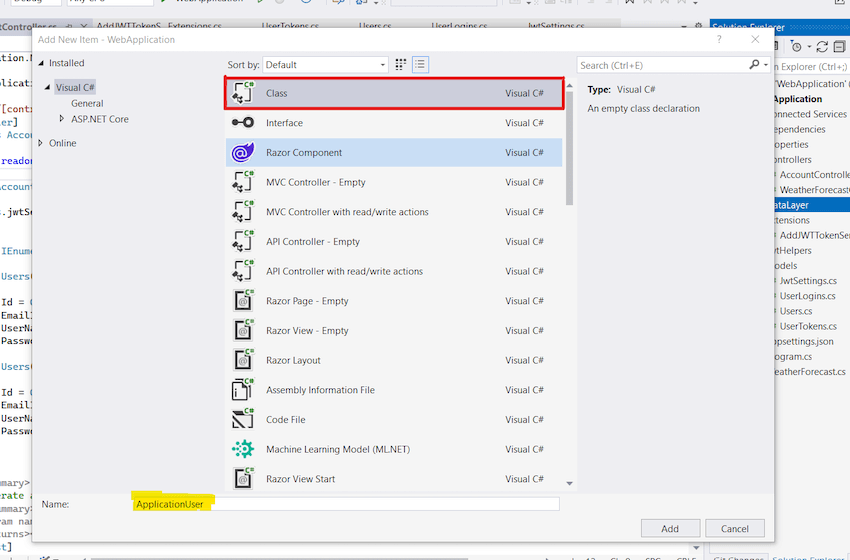Open the Sort by Default dropdown
The height and width of the screenshot is (560, 850).
click(x=325, y=65)
